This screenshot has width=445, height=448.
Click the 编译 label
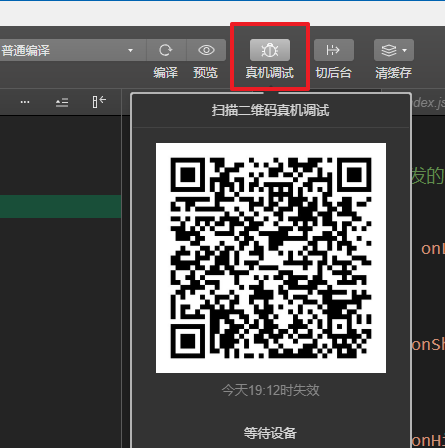coord(166,73)
